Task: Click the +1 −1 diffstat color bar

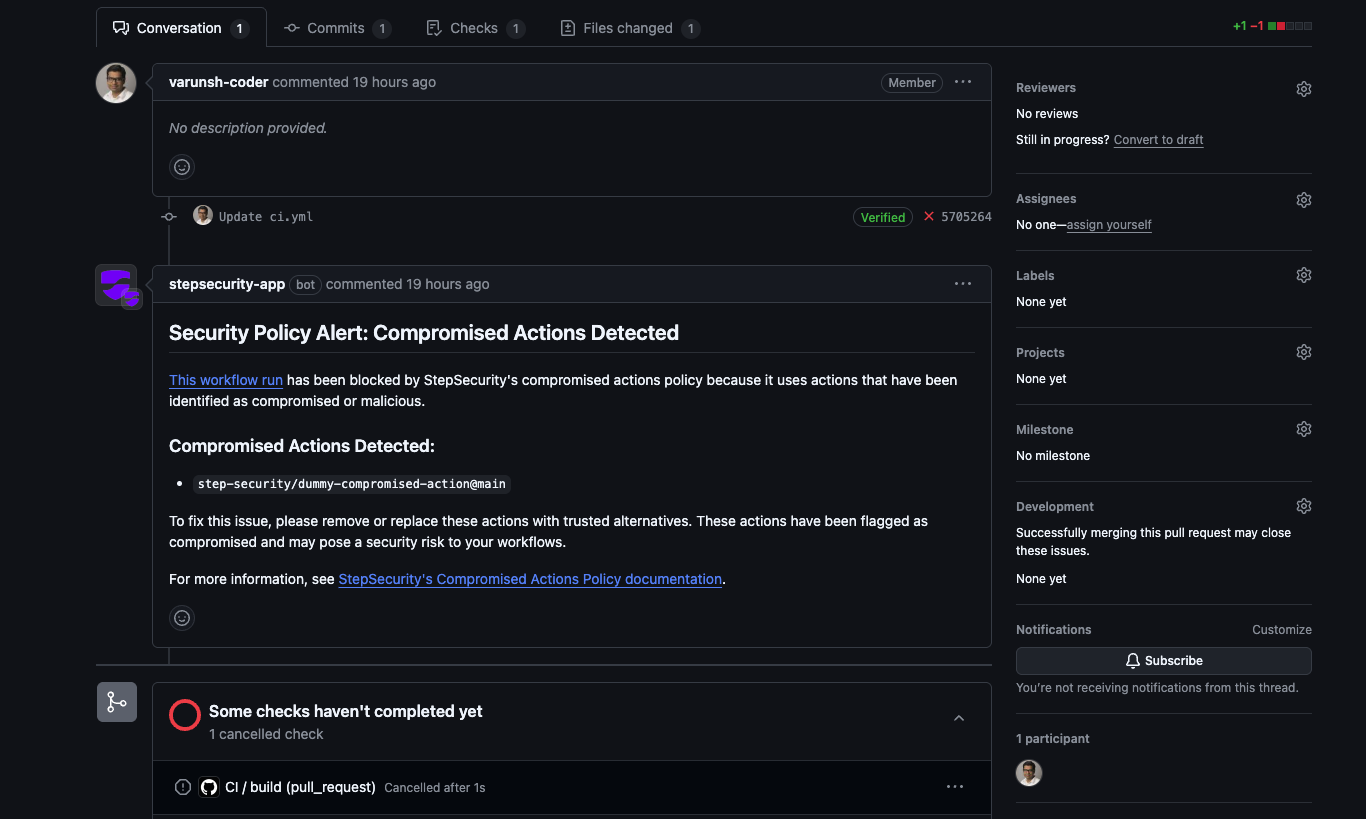Action: click(1290, 26)
